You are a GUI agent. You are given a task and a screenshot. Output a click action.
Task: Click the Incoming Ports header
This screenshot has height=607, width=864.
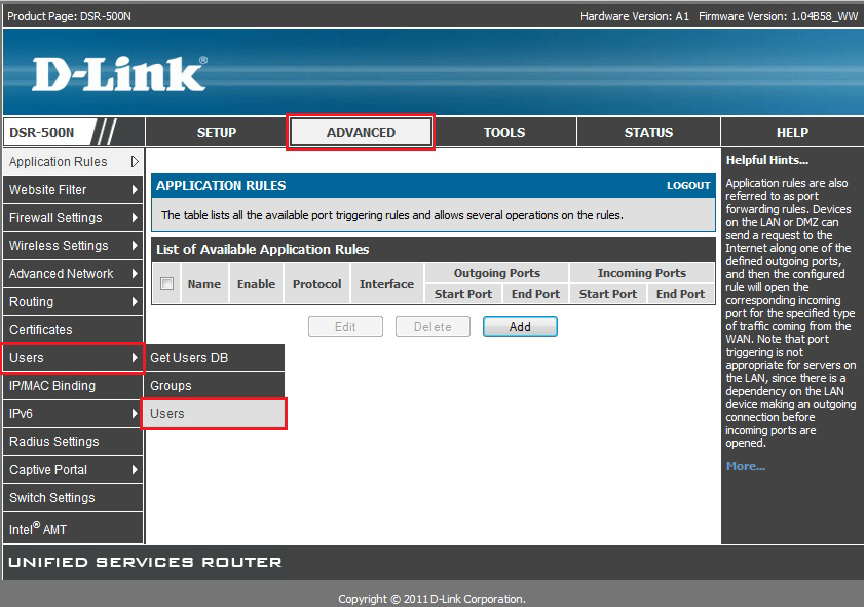[x=642, y=273]
